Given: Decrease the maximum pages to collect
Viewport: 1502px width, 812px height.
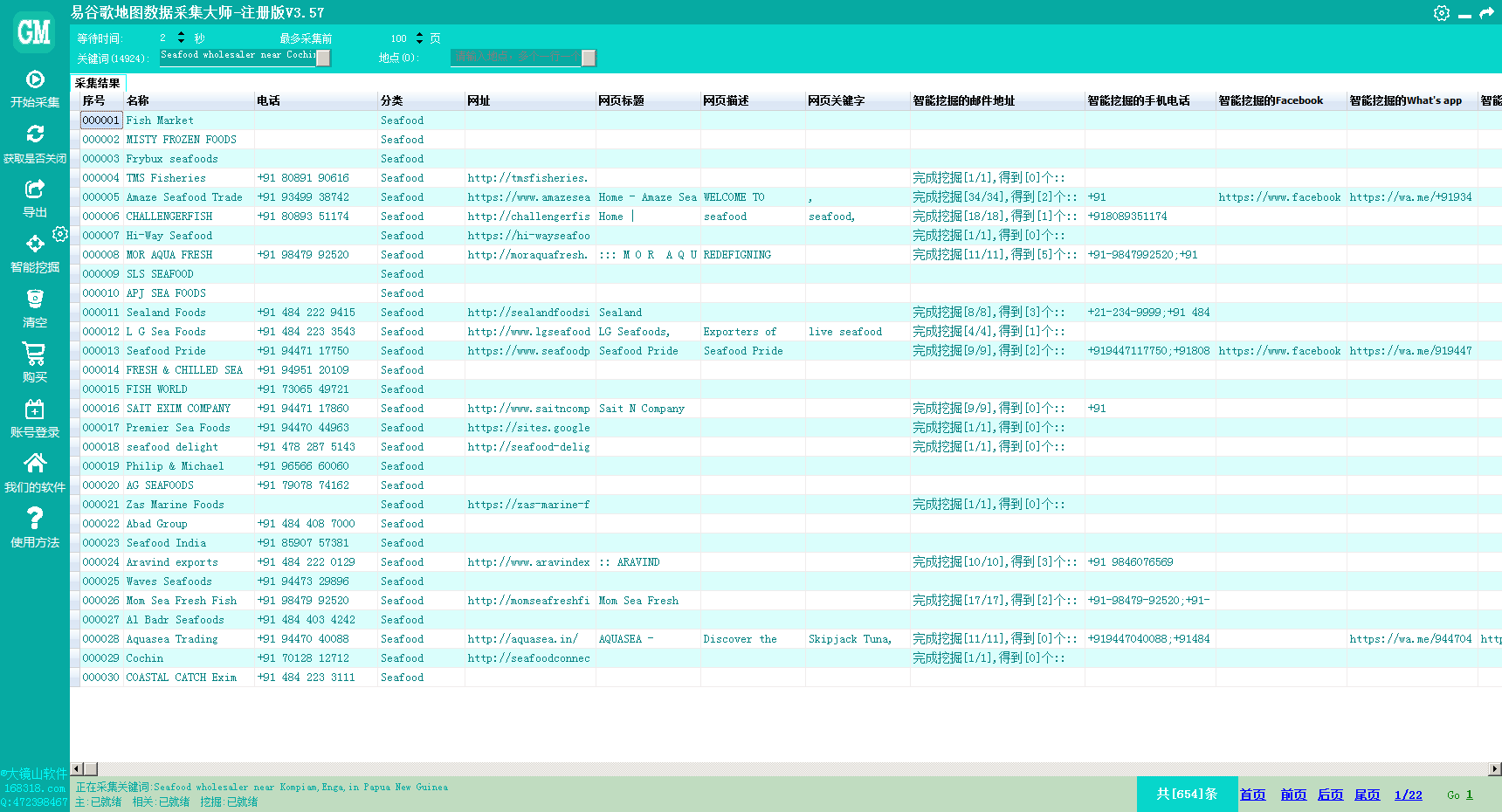Looking at the screenshot, I should pos(419,41).
